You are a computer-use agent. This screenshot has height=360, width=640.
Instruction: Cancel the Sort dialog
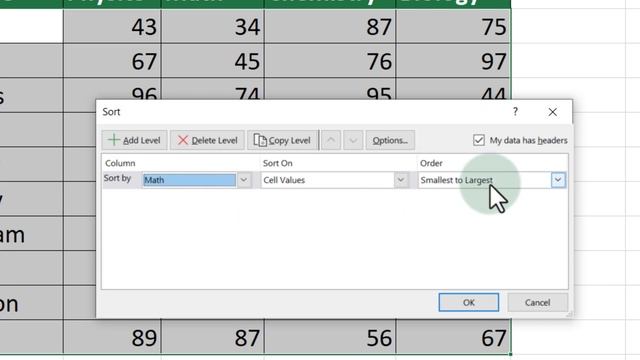tap(538, 302)
